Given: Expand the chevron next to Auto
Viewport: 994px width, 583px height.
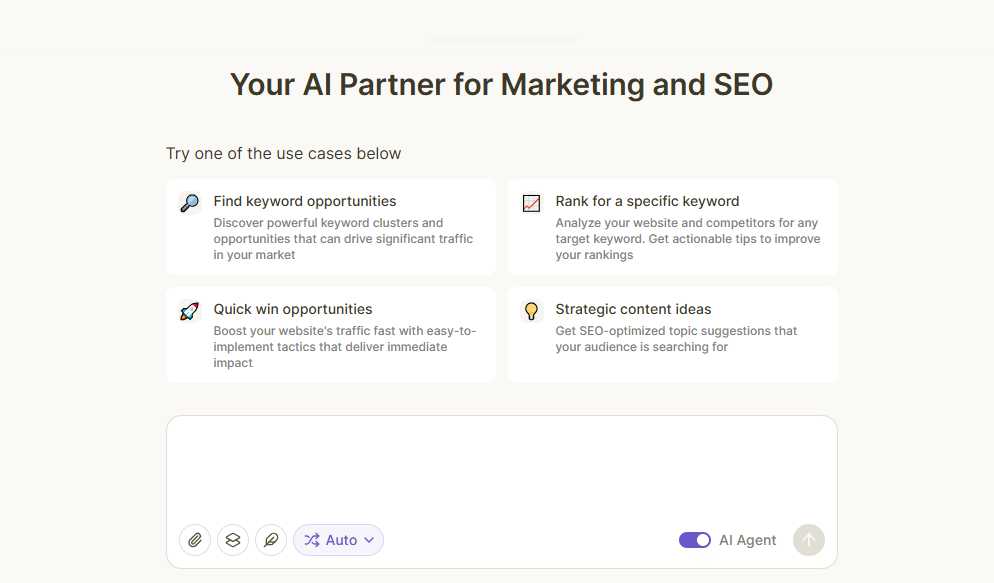Looking at the screenshot, I should click(369, 540).
